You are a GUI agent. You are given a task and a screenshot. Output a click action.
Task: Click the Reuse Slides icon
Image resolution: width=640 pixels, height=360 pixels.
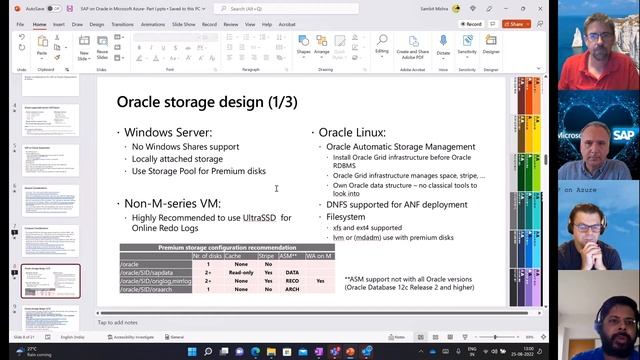102,41
